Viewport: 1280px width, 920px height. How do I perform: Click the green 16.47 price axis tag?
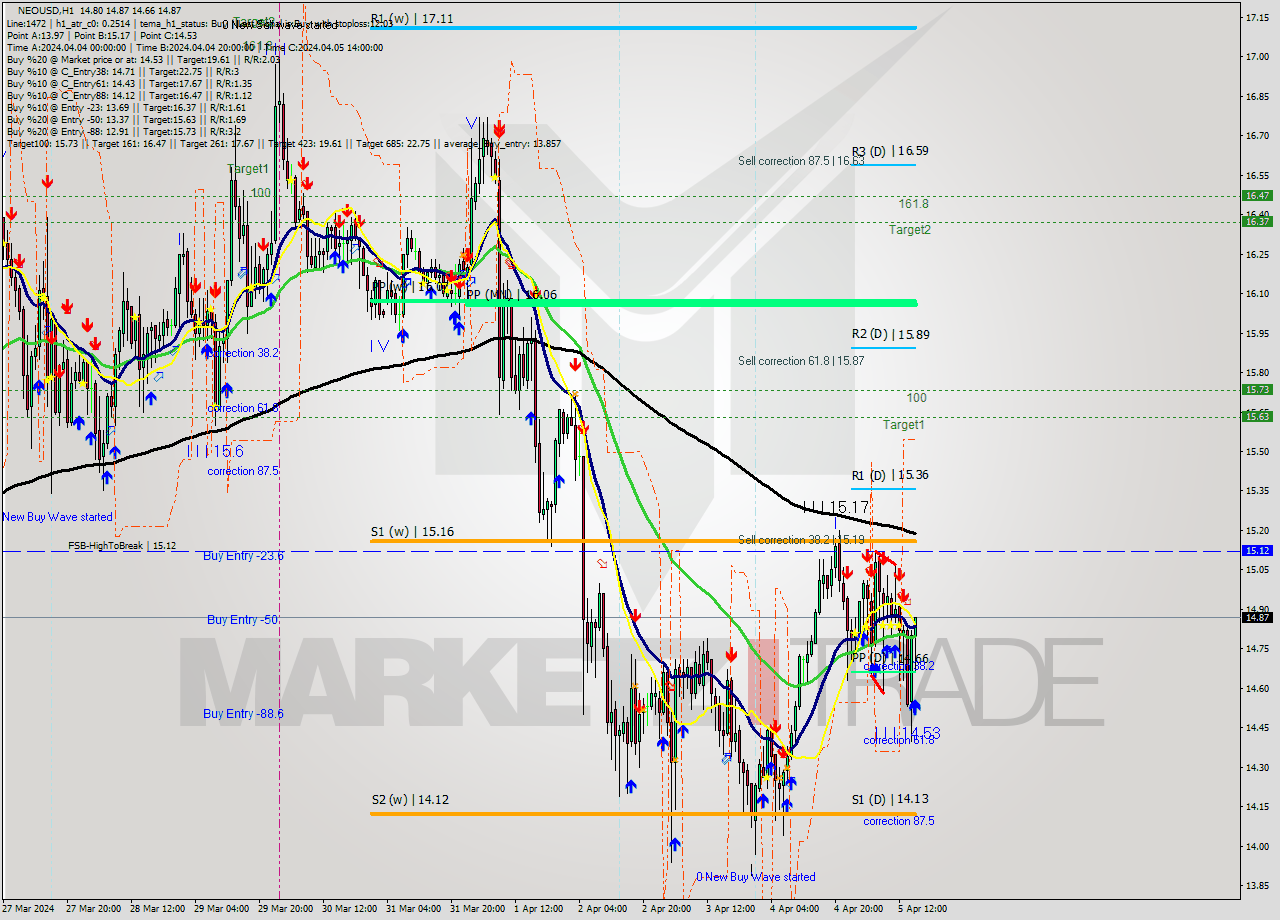tap(1257, 196)
